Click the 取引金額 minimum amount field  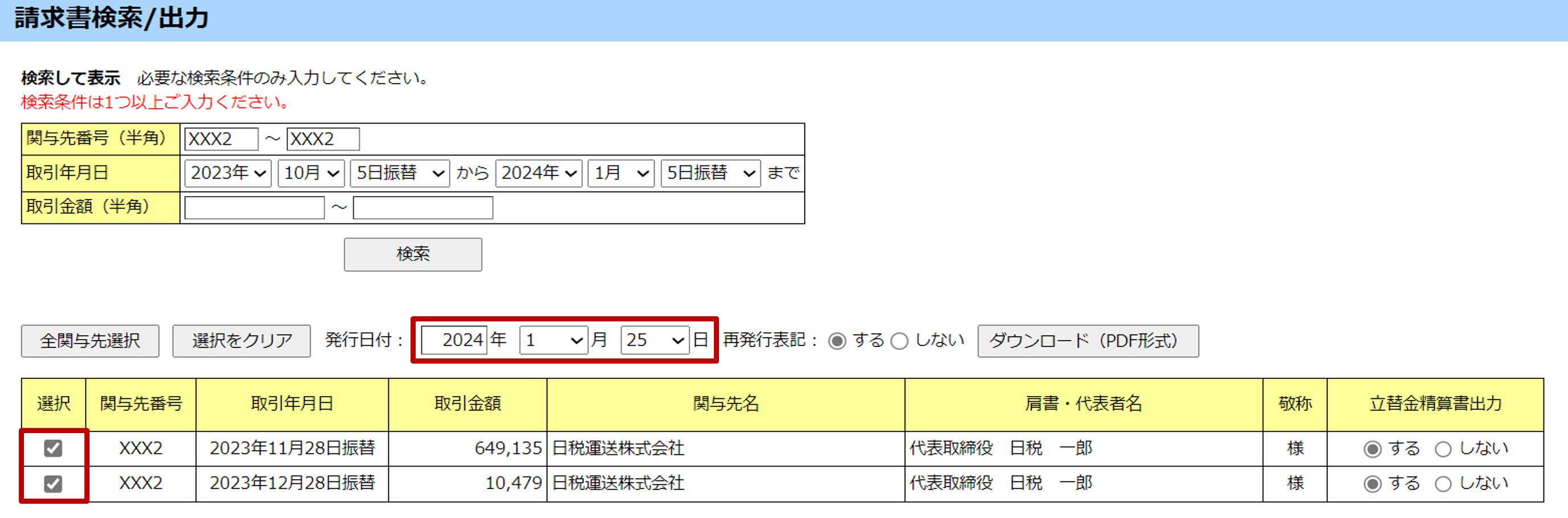(x=254, y=207)
